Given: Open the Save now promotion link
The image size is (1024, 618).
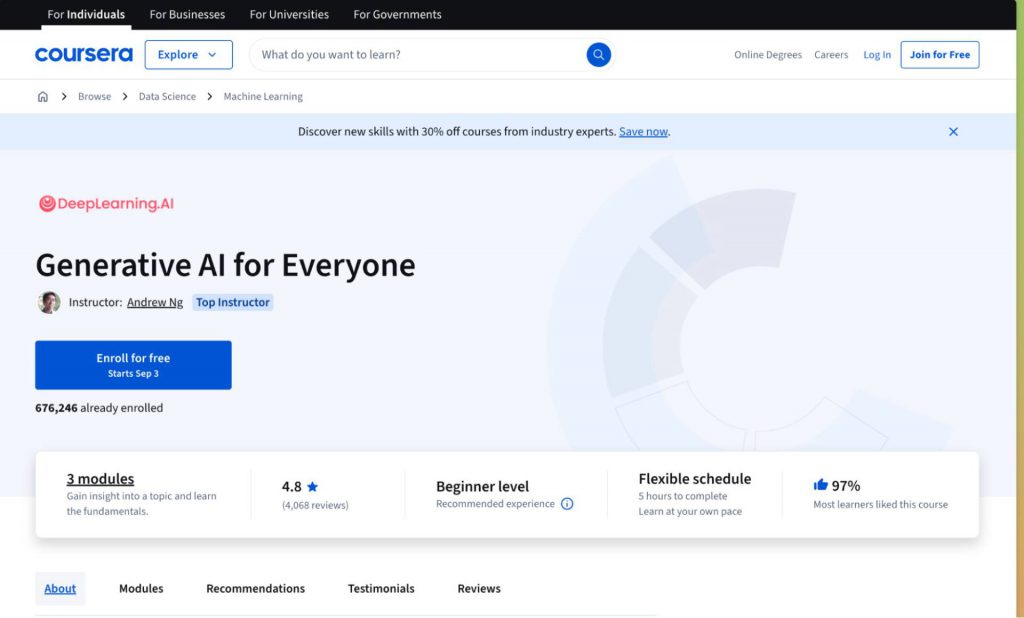Looking at the screenshot, I should click(x=643, y=132).
